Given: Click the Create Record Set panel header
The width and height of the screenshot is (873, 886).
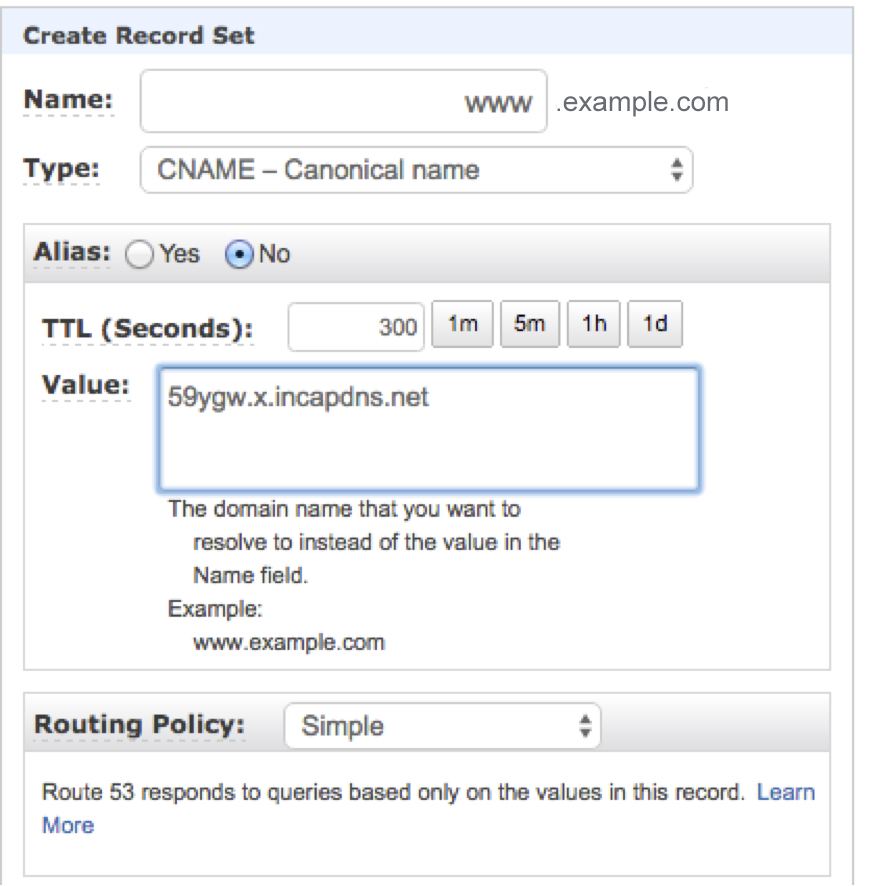Looking at the screenshot, I should (139, 36).
